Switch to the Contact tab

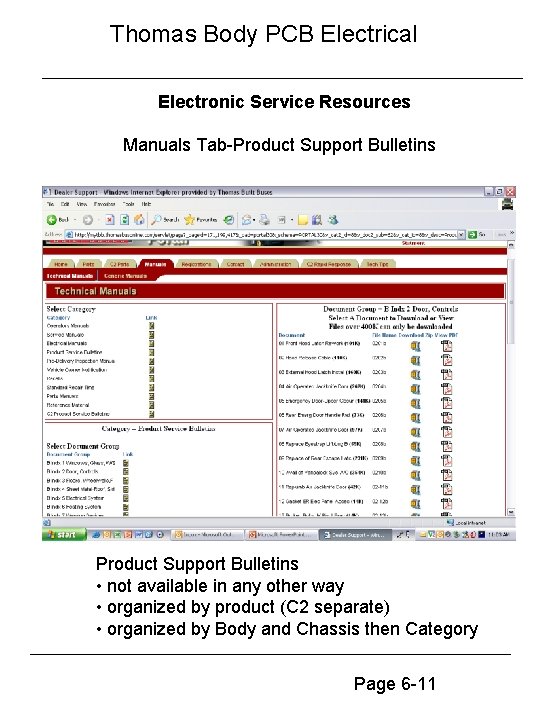tap(235, 264)
